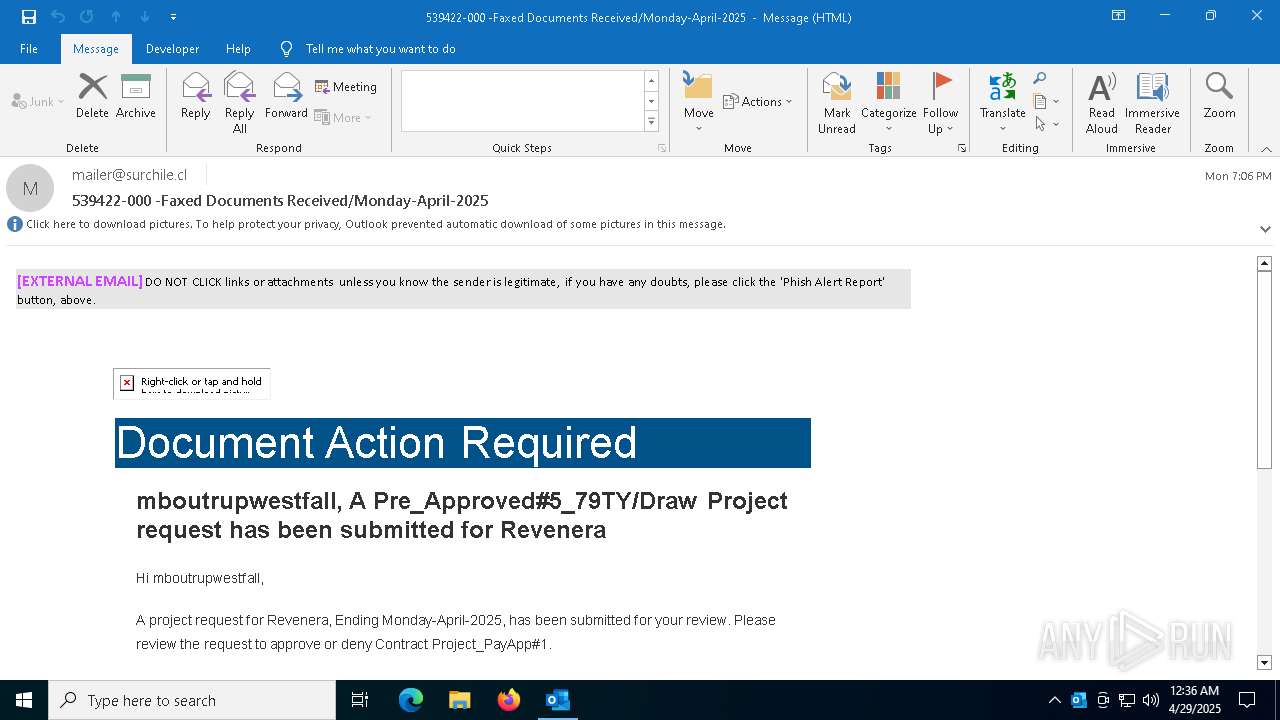This screenshot has width=1280, height=720.
Task: Show hidden system tray icons
Action: [x=1055, y=700]
